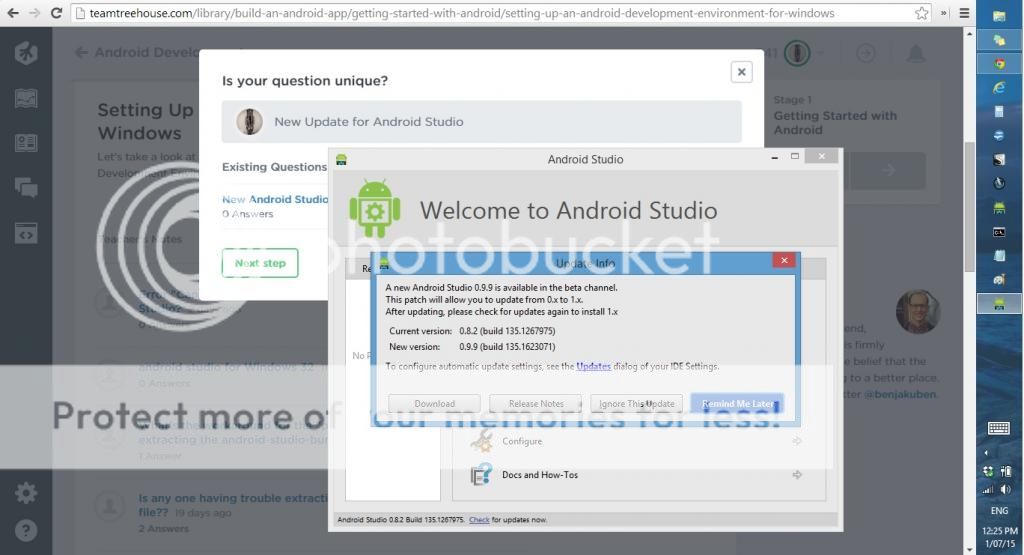The image size is (1024, 555).
Task: Bookmark this page with the star icon
Action: click(x=921, y=13)
